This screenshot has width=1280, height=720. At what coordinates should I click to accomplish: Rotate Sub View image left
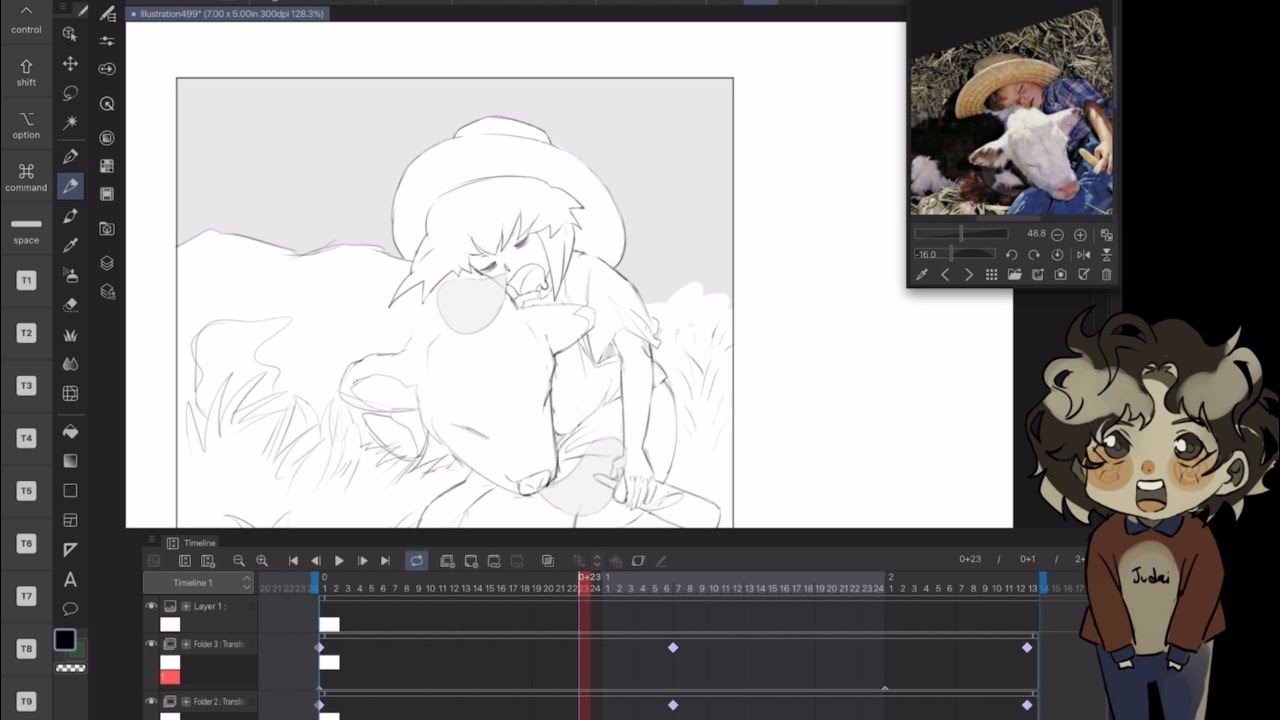[1011, 255]
